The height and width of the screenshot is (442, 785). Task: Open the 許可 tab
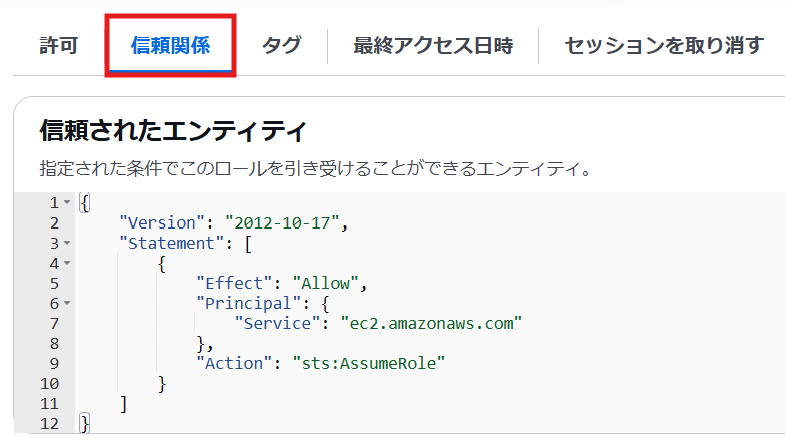click(58, 46)
